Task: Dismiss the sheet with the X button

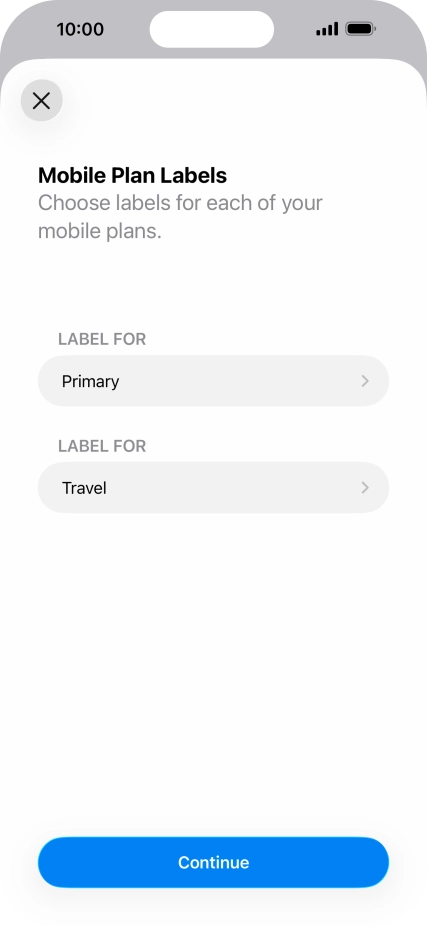Action: tap(41, 101)
